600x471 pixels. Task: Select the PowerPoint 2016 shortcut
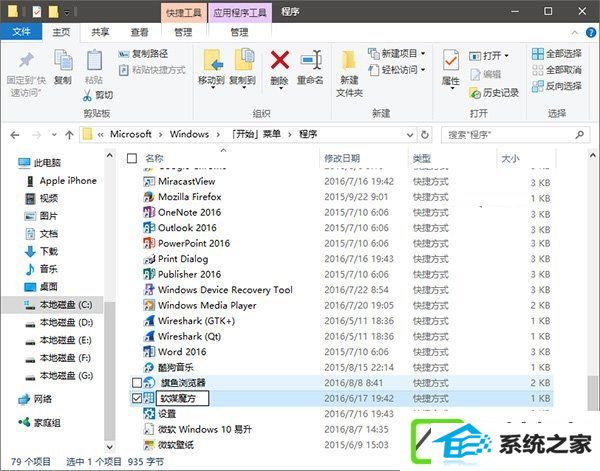(x=194, y=243)
